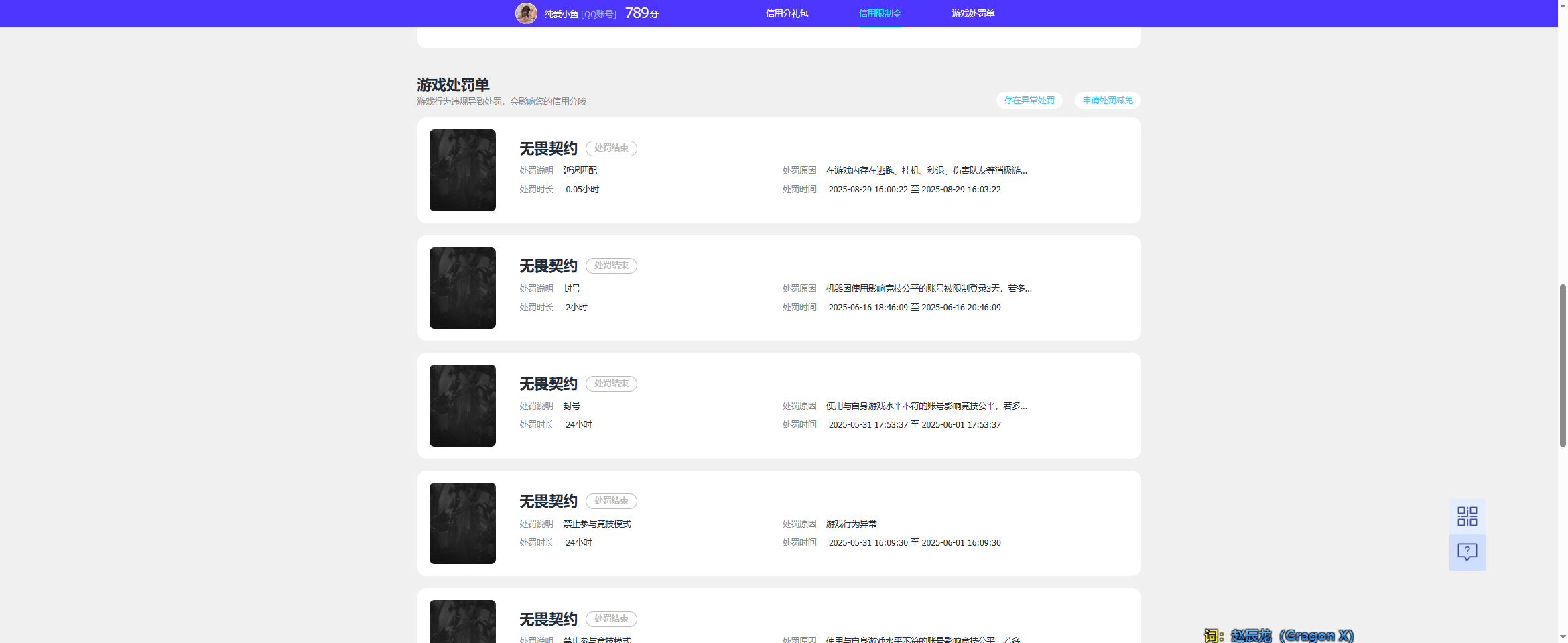Open the QR code icon on the right

coord(1467,516)
